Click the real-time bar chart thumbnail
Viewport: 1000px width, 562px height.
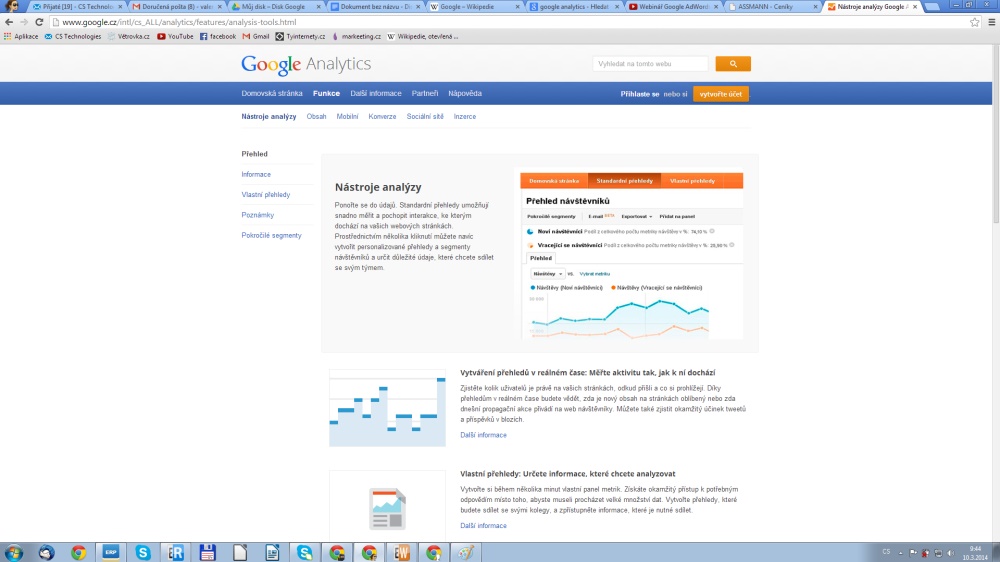click(387, 408)
